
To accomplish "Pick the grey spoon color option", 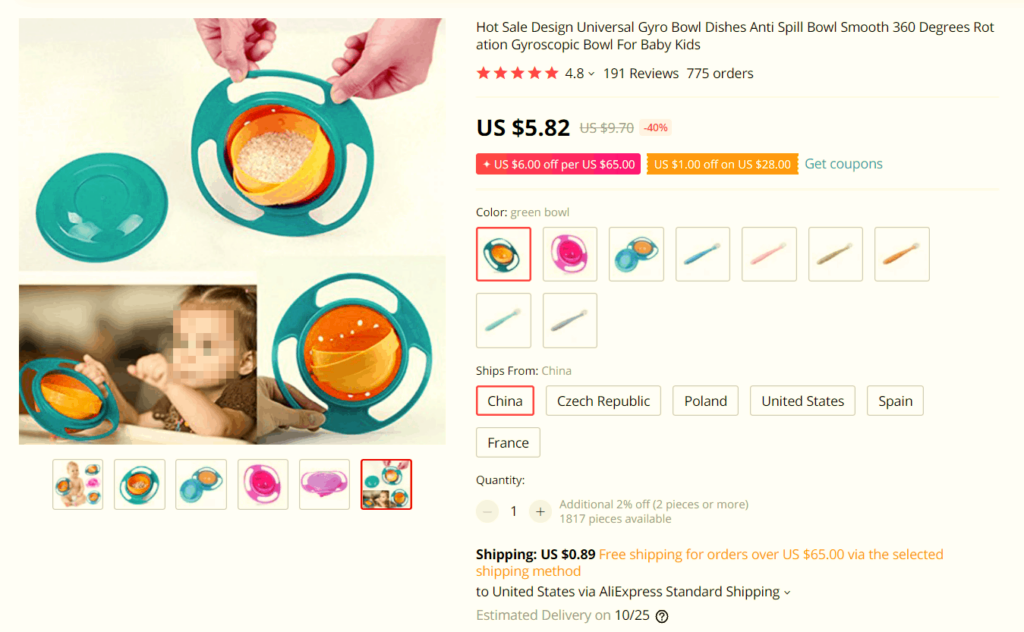I will 570,320.
